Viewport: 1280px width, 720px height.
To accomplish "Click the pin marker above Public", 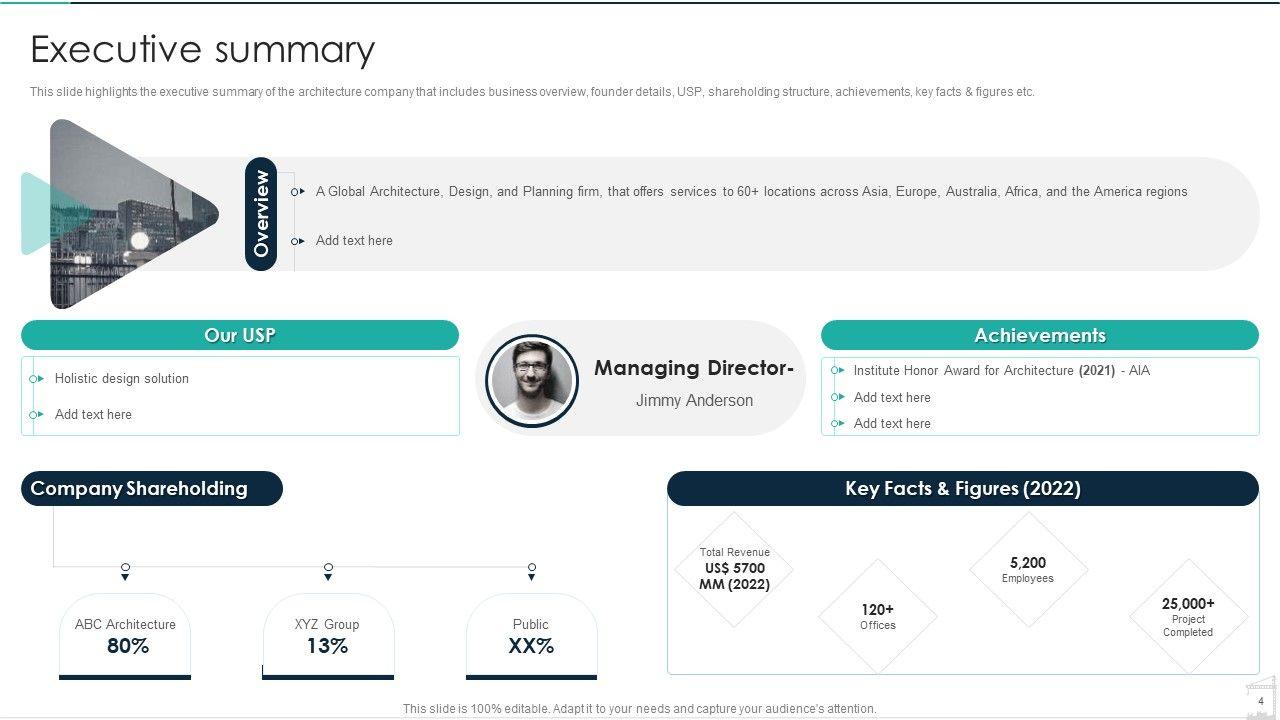I will pyautogui.click(x=532, y=571).
